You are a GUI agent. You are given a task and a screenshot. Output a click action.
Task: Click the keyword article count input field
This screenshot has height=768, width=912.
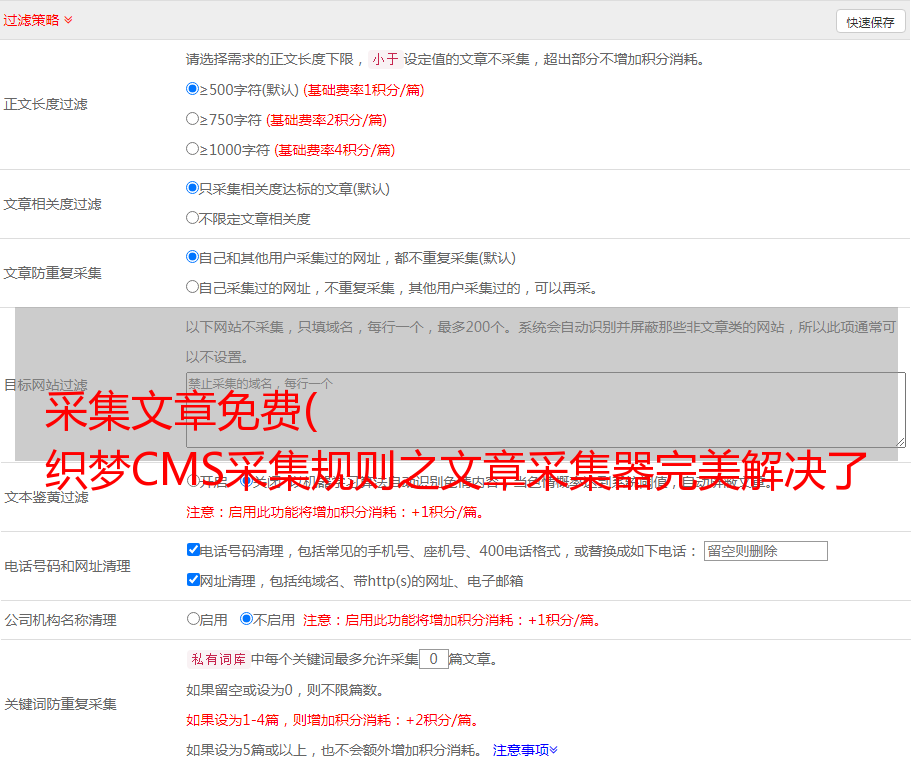click(x=434, y=659)
